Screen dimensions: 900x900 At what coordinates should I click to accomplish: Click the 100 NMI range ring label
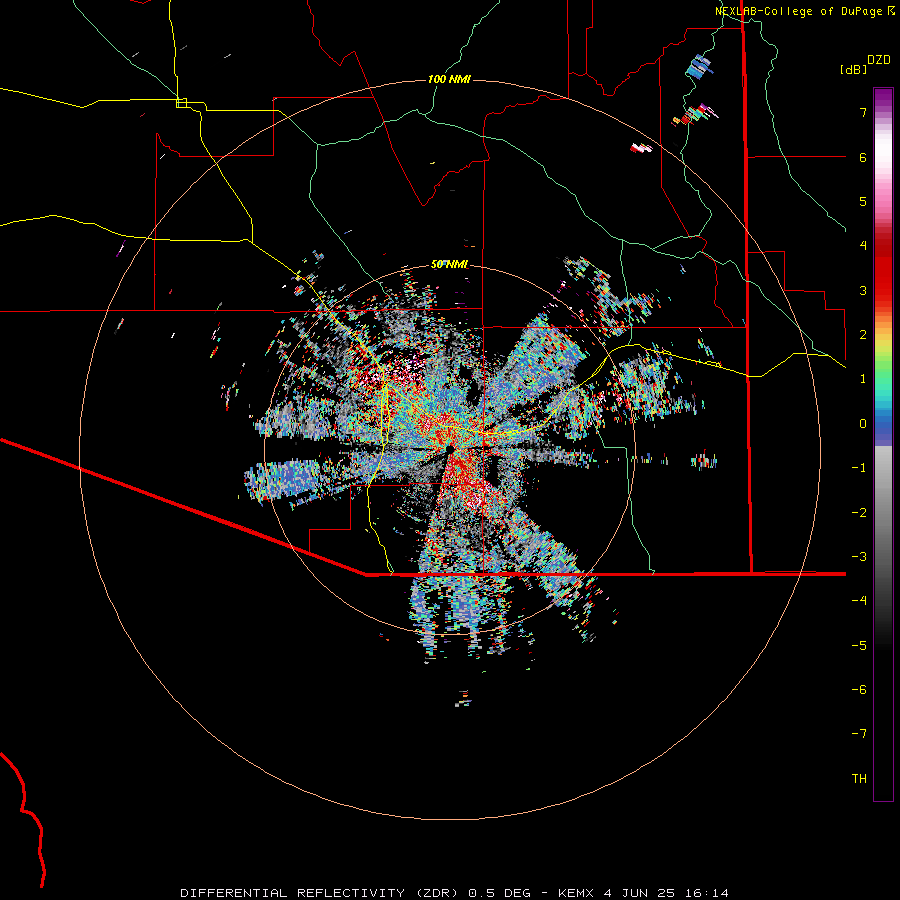pos(449,79)
